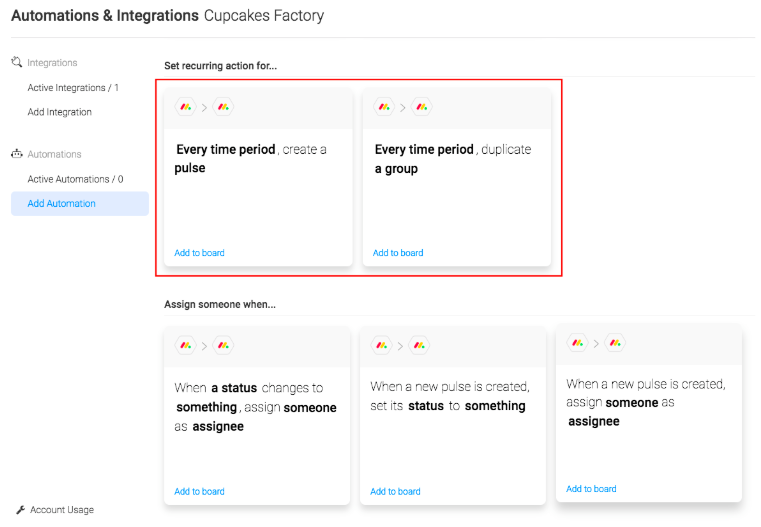Add new-pulse assign someone recipe to board
The height and width of the screenshot is (527, 761).
591,489
